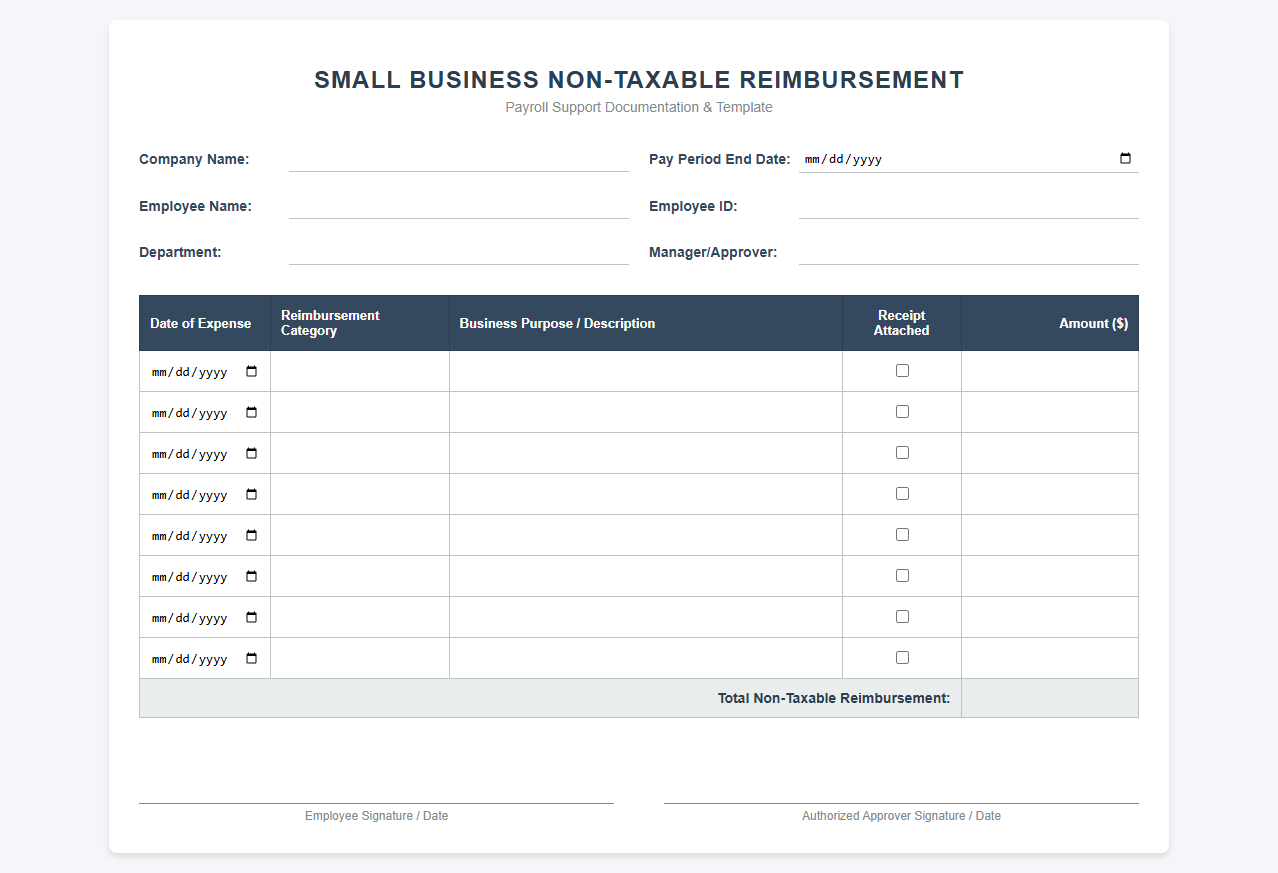Click Business Purpose cell in second row
The width and height of the screenshot is (1278, 873).
[646, 412]
